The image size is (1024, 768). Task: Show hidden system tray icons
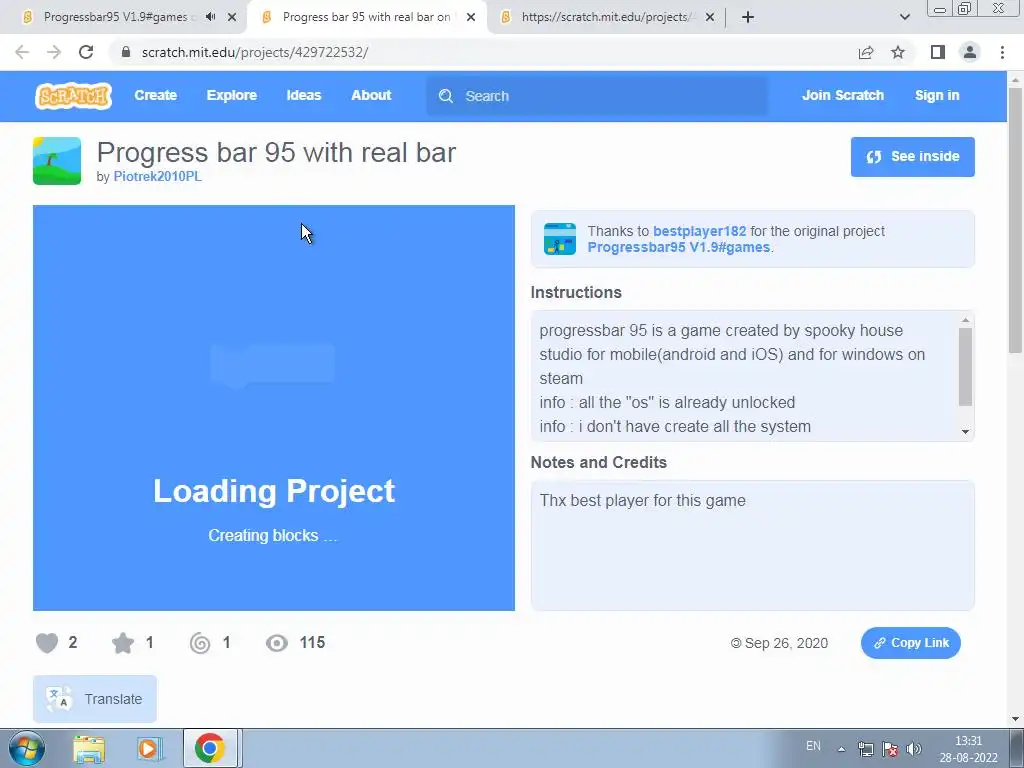coord(842,749)
